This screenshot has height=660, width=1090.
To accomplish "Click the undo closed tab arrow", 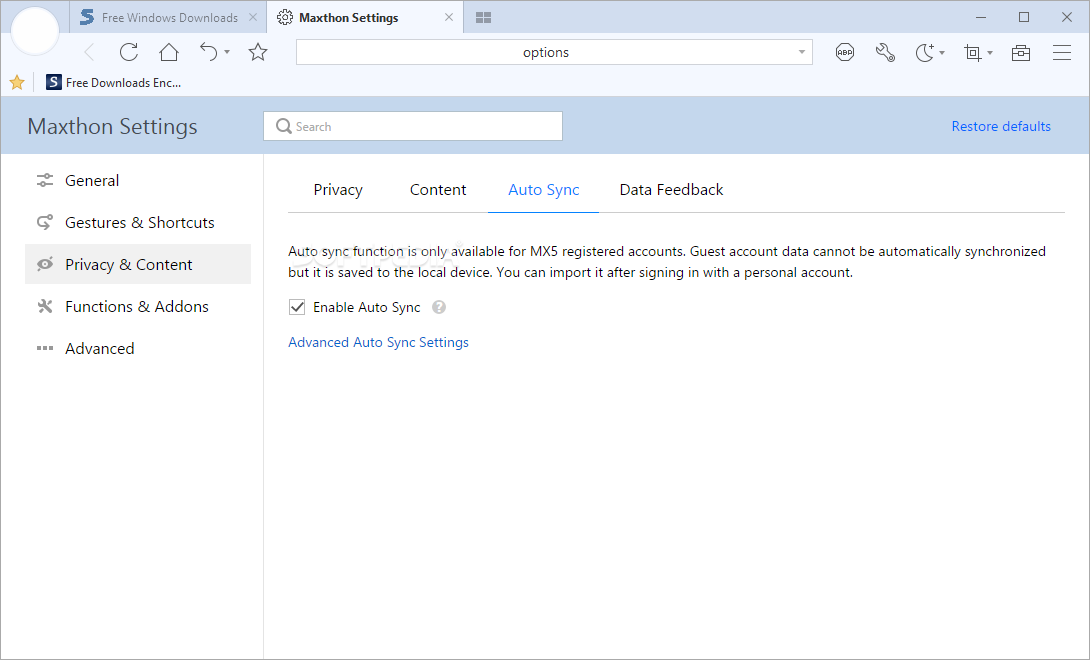I will point(209,52).
